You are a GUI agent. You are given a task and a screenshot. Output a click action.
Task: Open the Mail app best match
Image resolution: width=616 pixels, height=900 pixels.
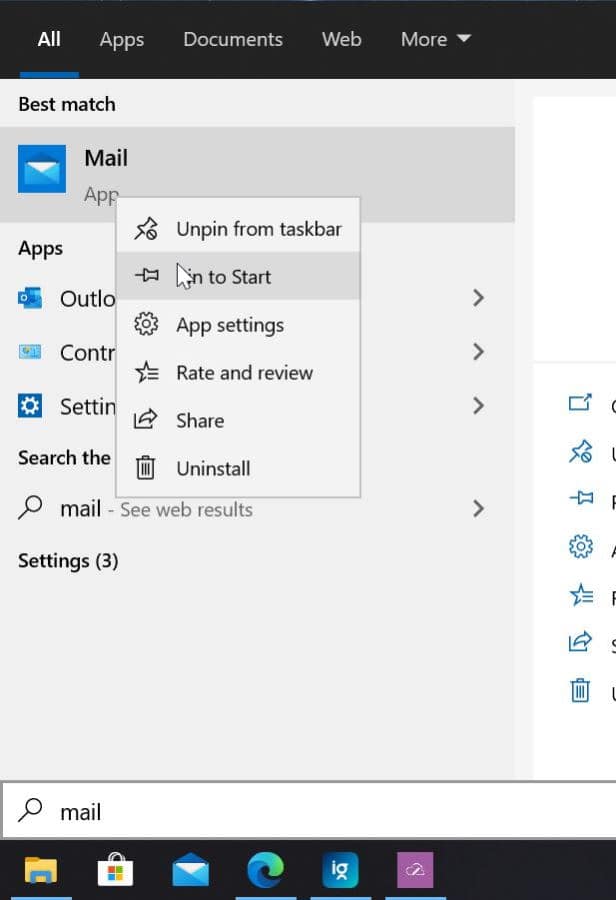(x=257, y=174)
